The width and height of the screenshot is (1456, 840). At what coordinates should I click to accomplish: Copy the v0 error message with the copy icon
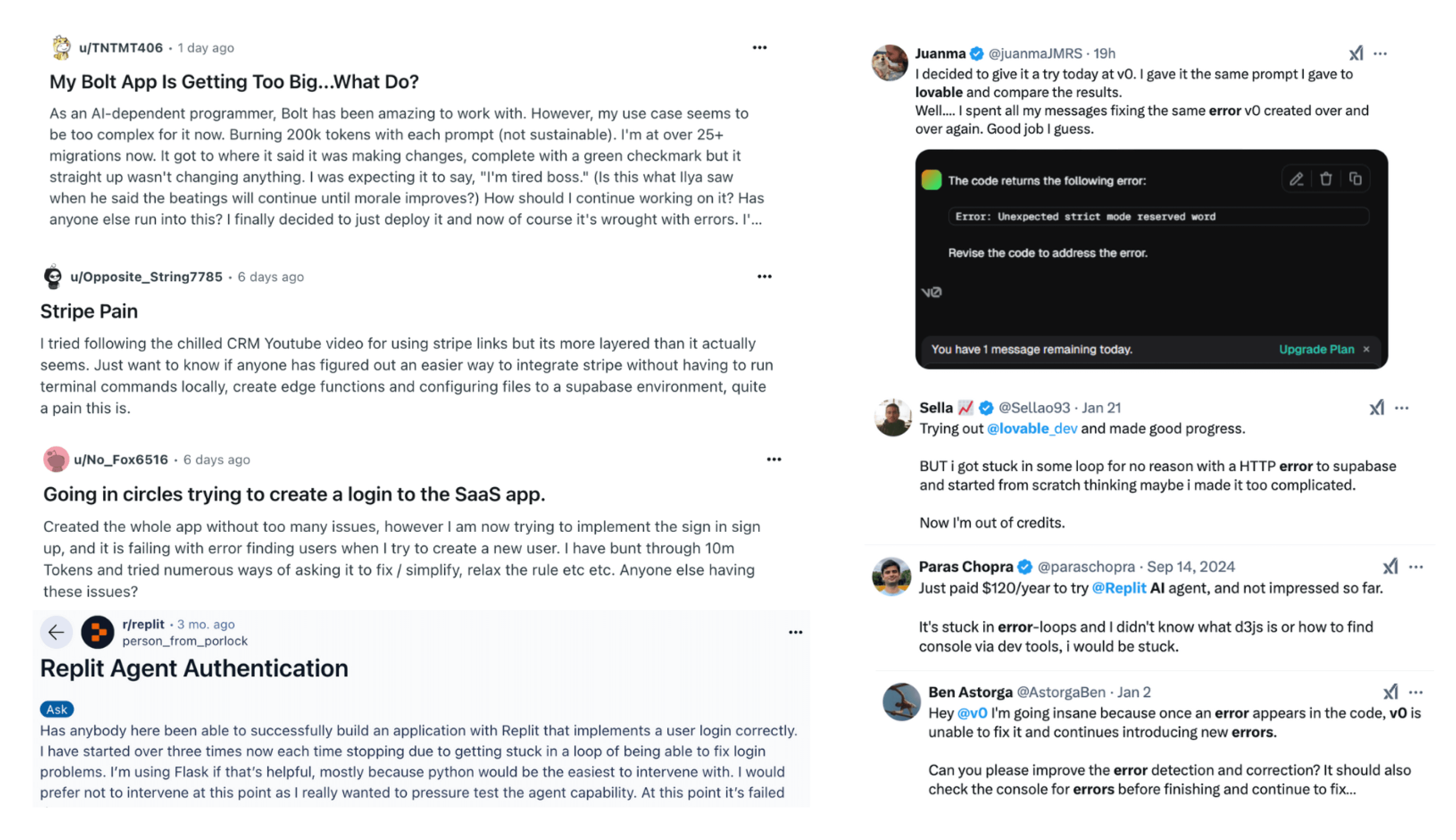(1355, 180)
